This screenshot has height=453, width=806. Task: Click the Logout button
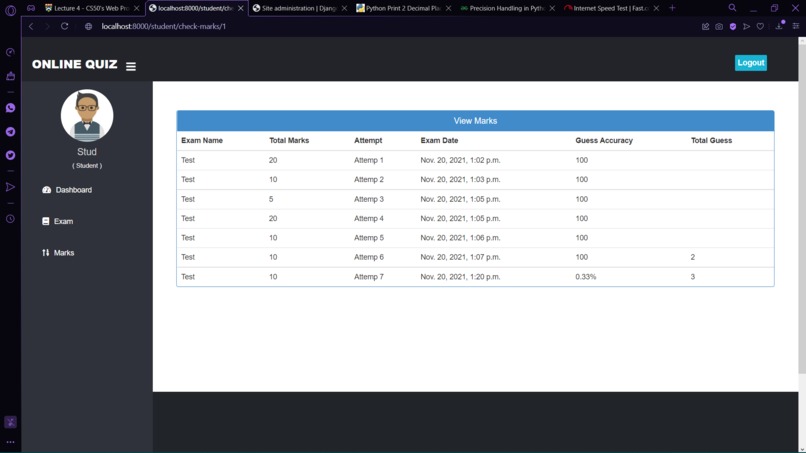(x=750, y=63)
